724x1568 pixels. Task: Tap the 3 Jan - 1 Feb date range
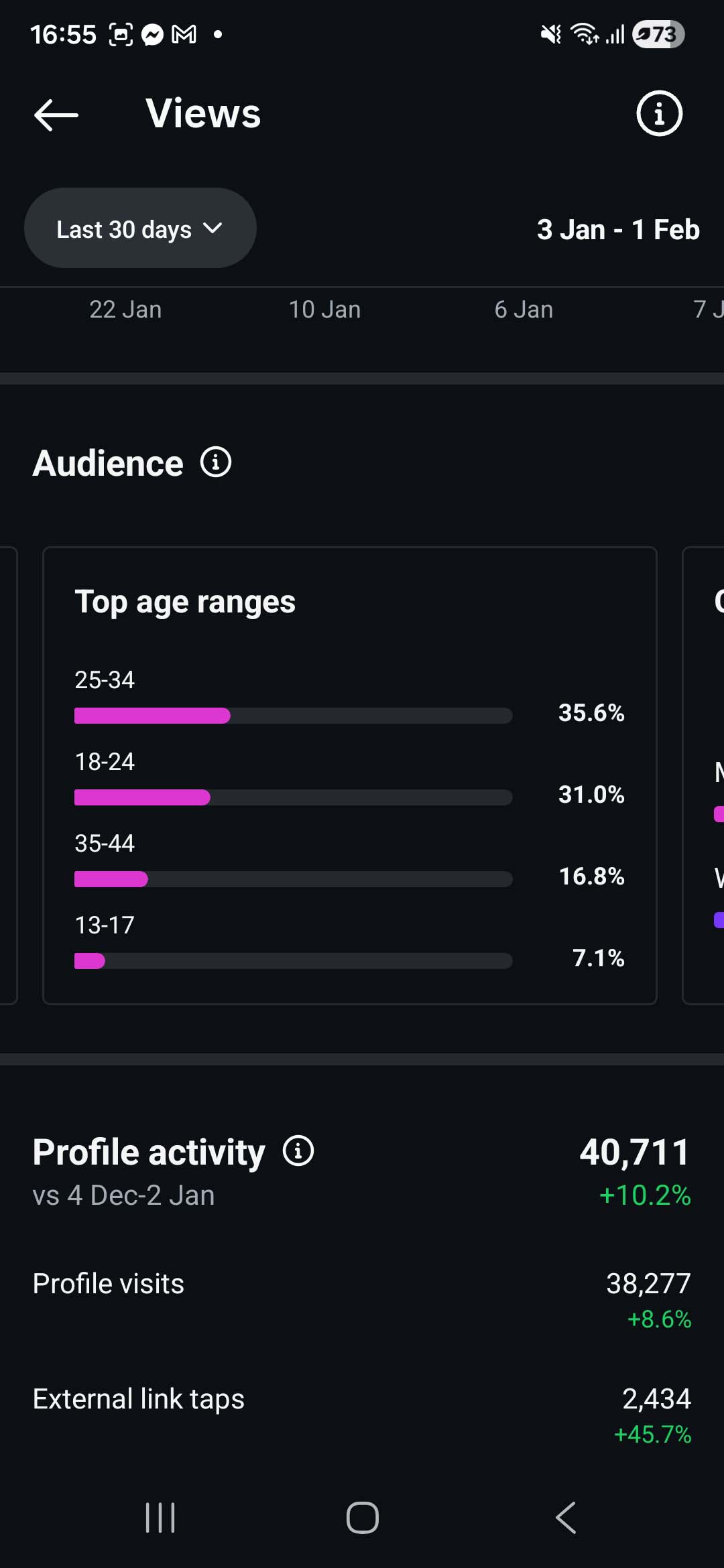(618, 230)
